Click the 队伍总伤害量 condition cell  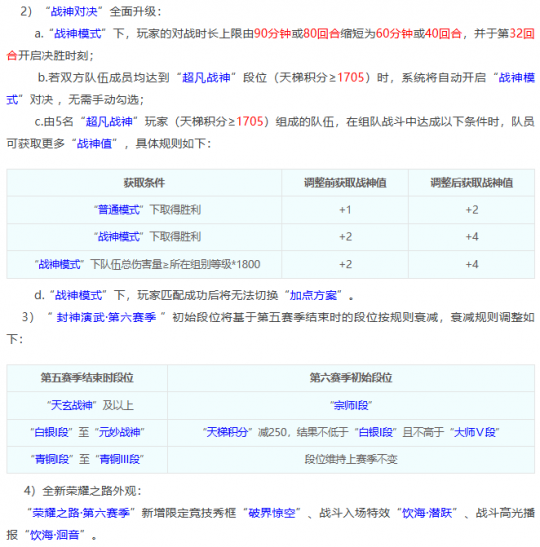tap(144, 264)
